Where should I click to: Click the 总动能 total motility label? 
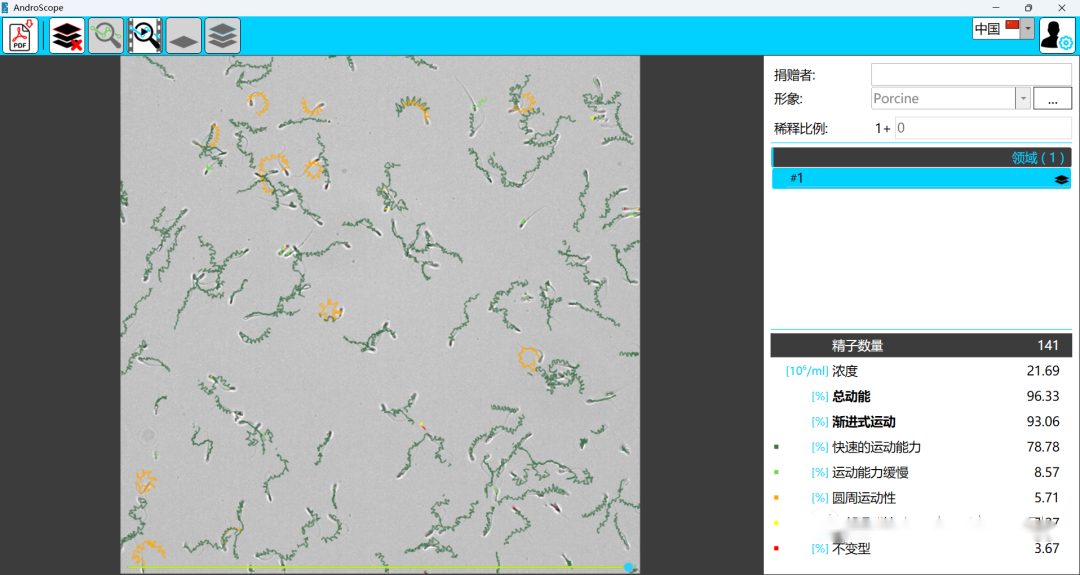(851, 397)
